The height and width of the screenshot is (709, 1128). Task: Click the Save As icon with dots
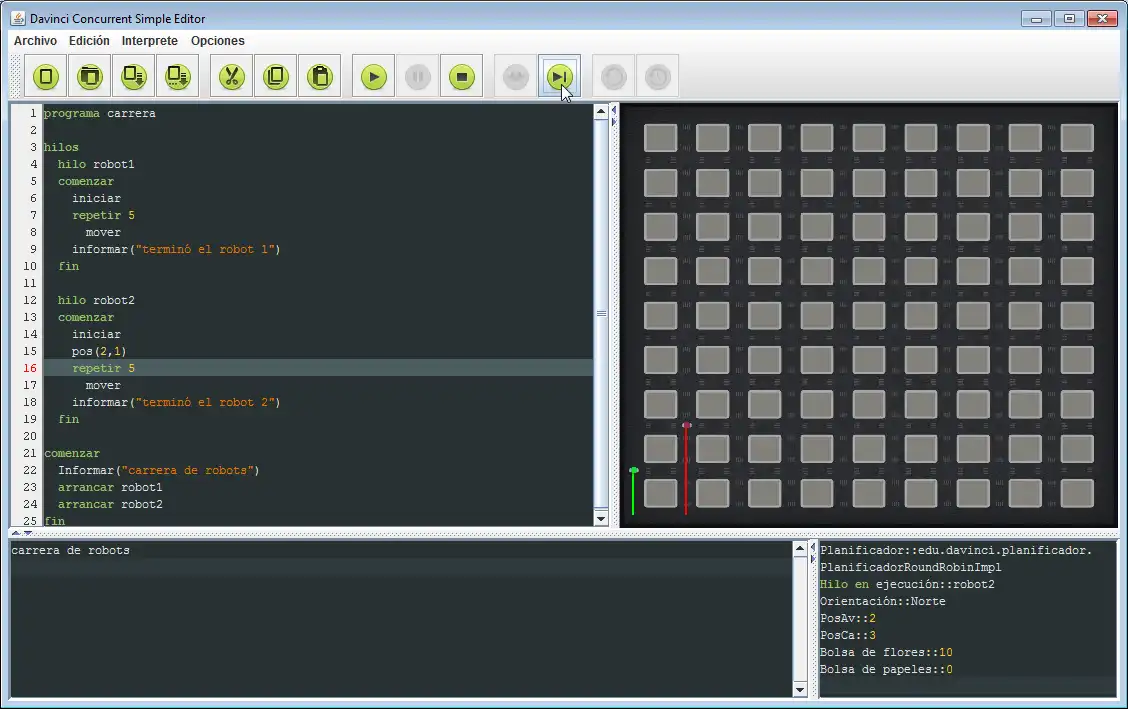[x=178, y=77]
